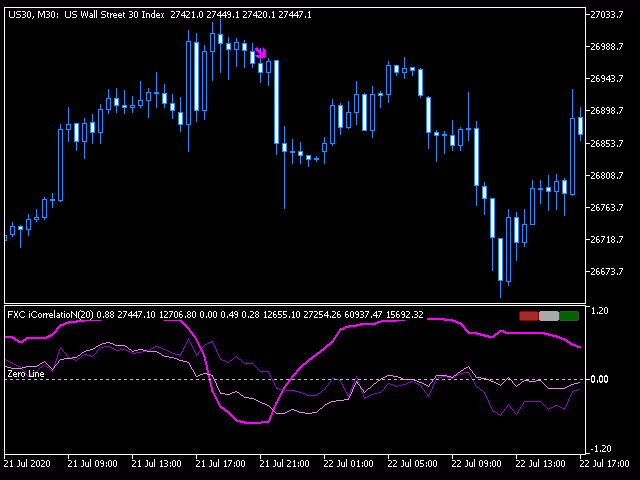
Task: Click the magenta arrow signal marker
Action: tap(260, 53)
